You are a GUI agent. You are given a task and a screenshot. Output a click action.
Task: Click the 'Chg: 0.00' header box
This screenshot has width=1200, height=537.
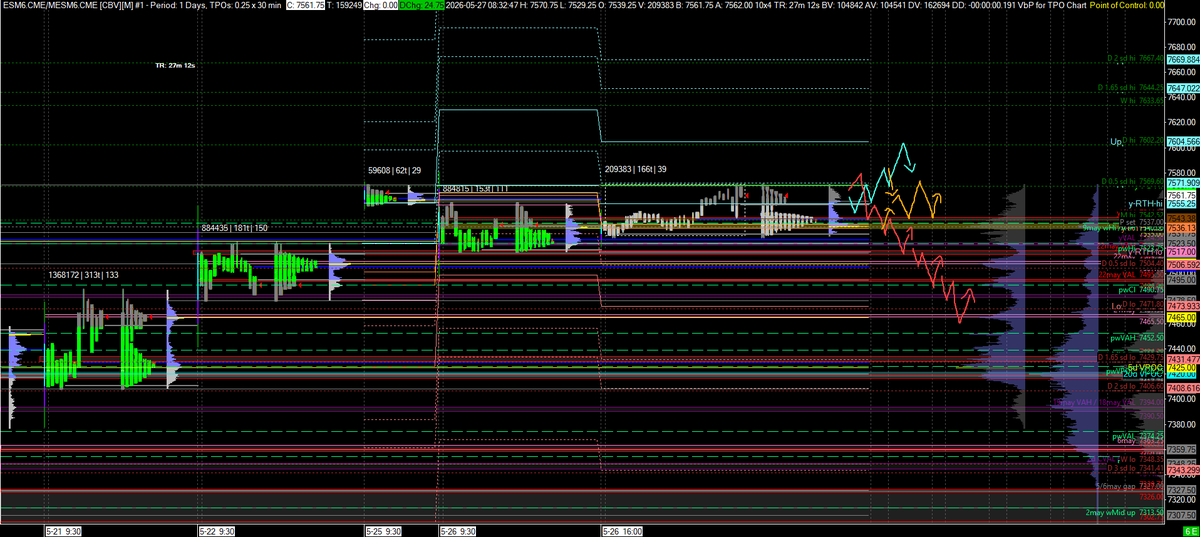tap(378, 5)
